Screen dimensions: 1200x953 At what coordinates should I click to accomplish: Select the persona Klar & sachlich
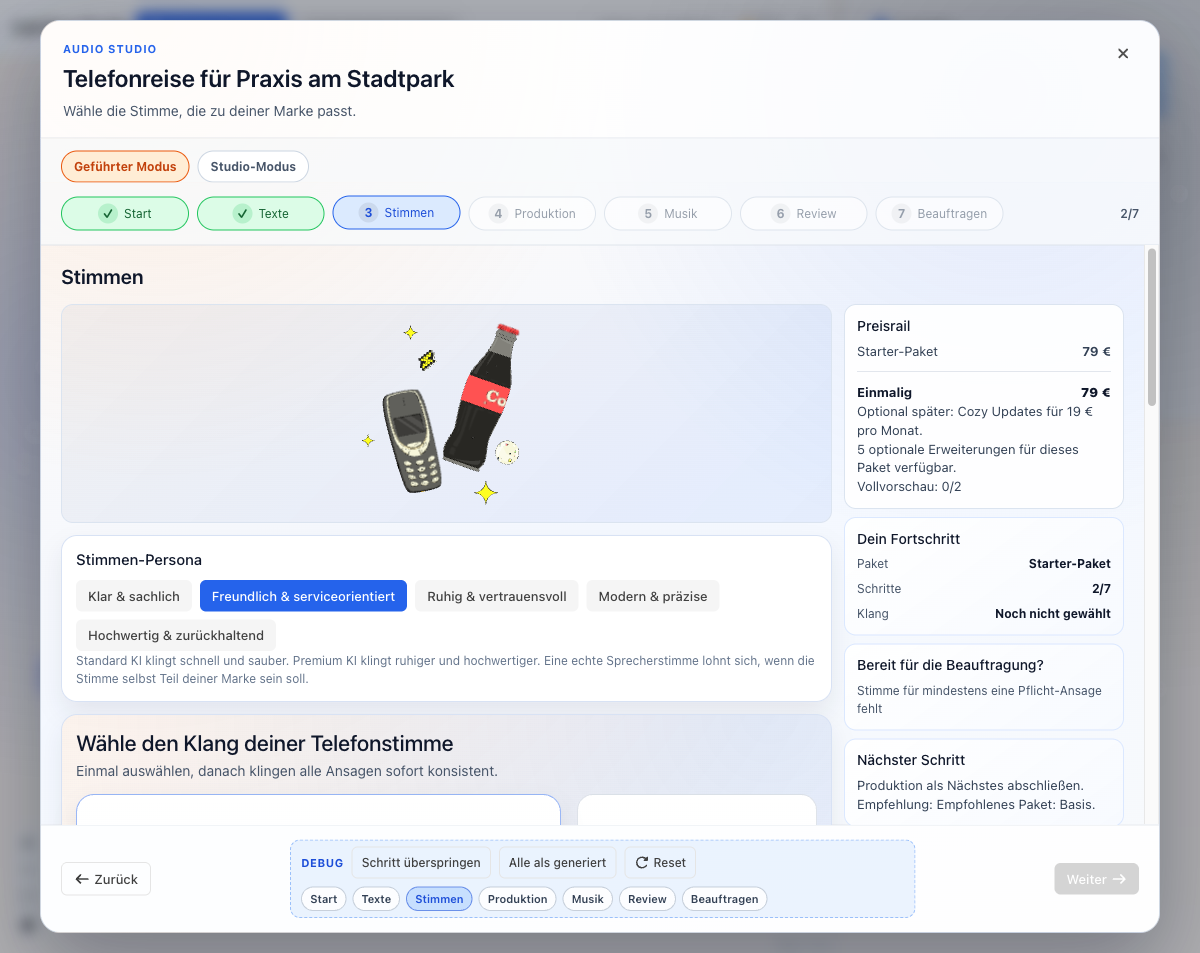pyautogui.click(x=133, y=595)
